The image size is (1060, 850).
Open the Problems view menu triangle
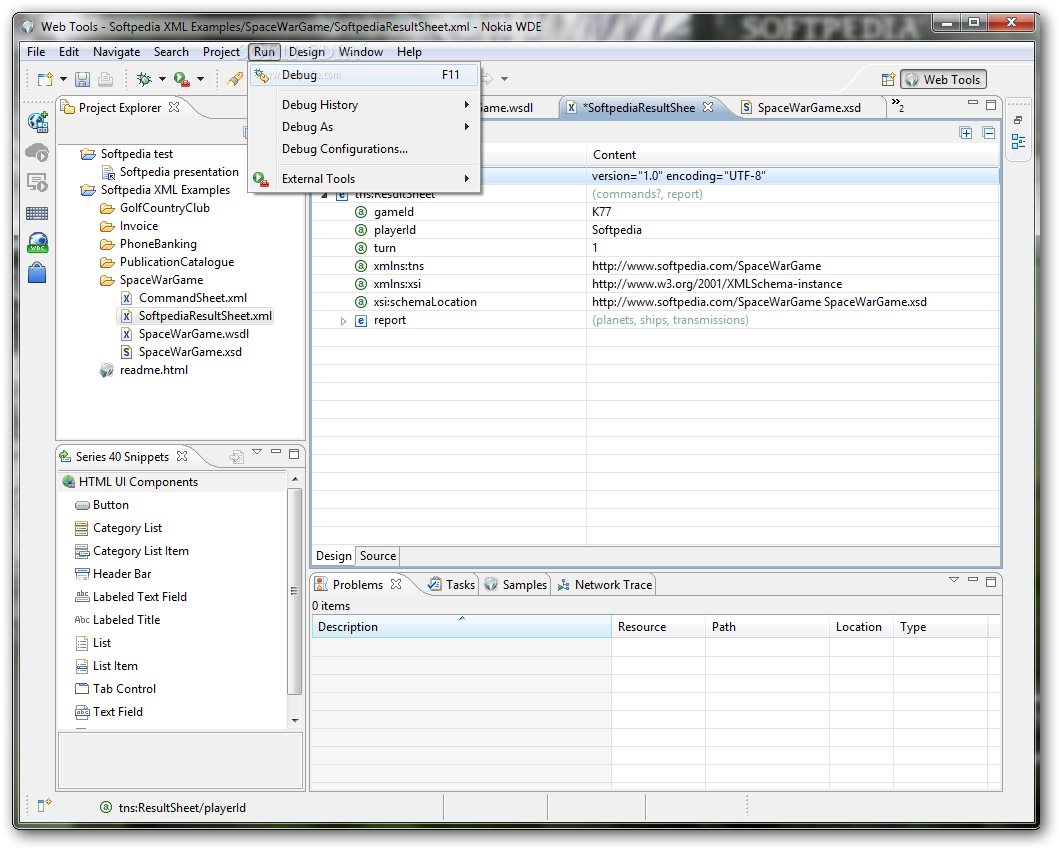click(954, 580)
